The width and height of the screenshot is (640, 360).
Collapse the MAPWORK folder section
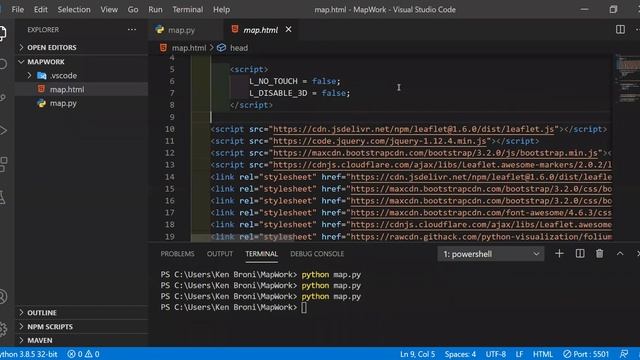(x=82, y=62)
